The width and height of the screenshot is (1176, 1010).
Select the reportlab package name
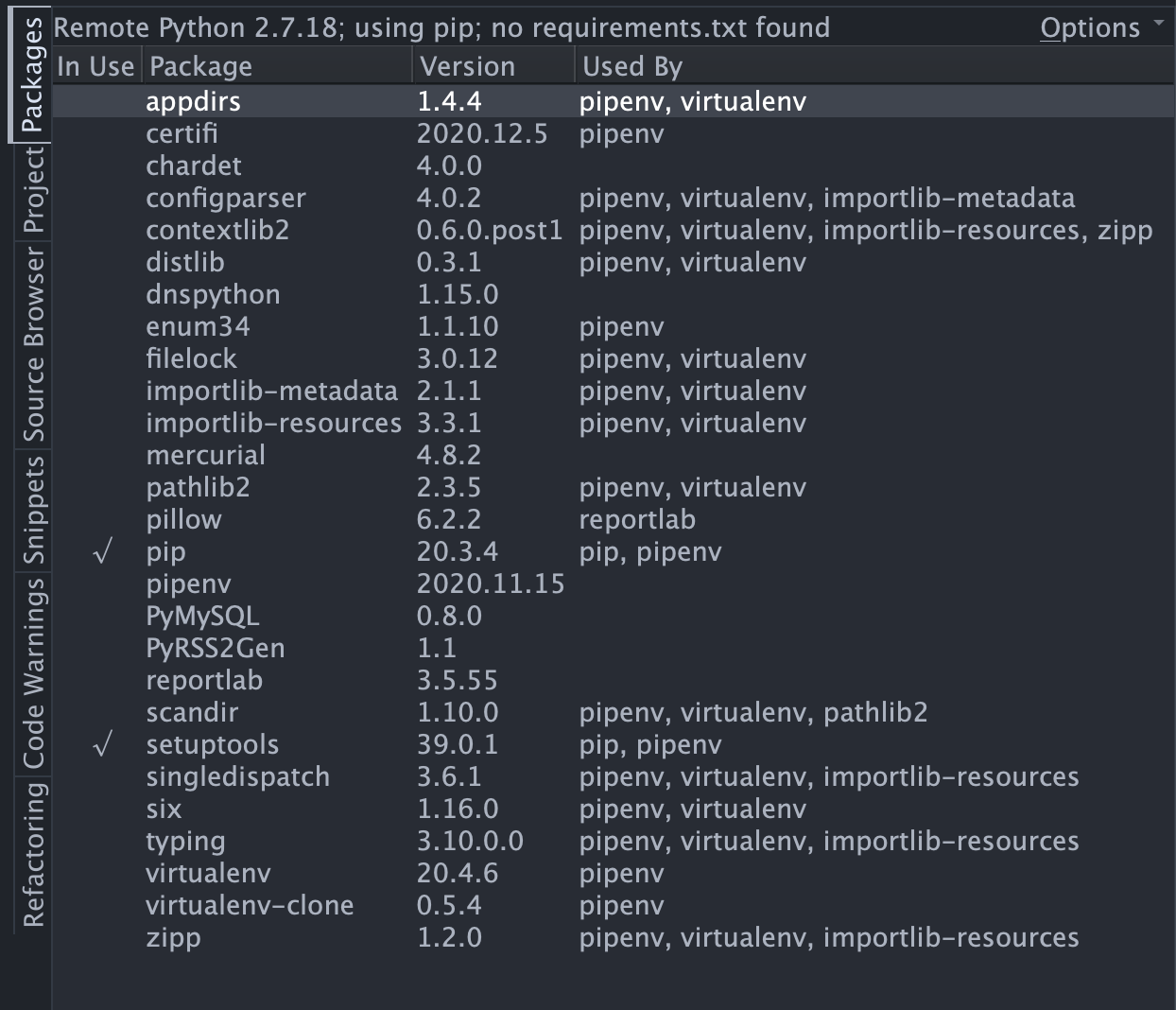pos(204,680)
